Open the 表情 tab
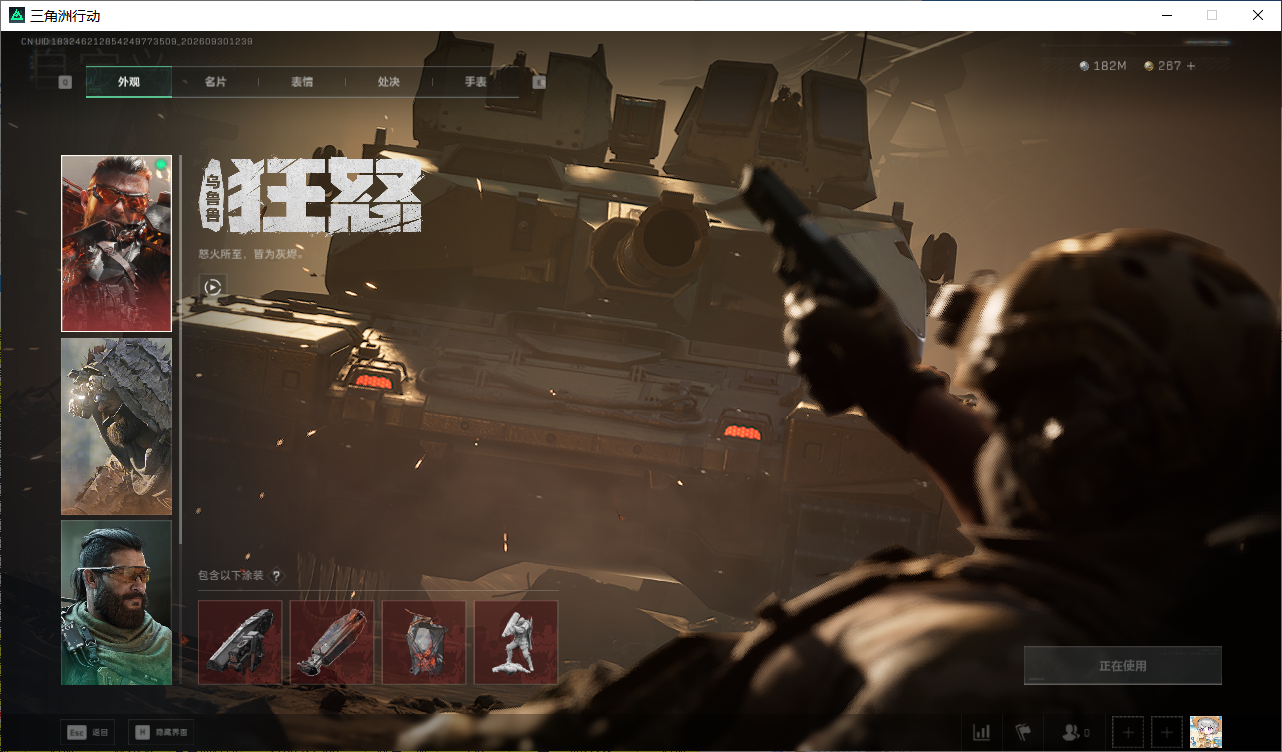Image resolution: width=1282 pixels, height=752 pixels. [302, 82]
